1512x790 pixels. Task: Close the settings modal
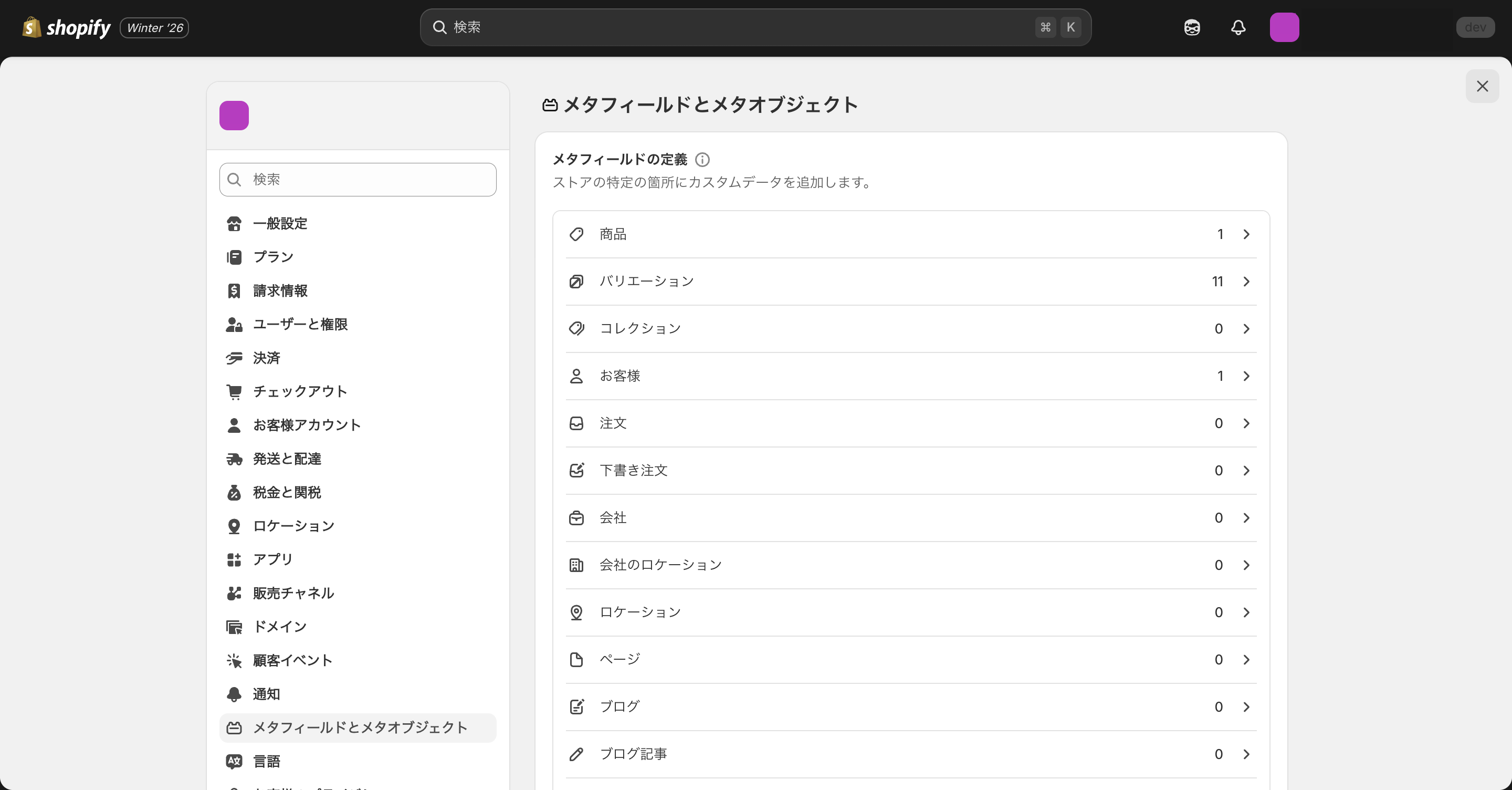click(x=1482, y=86)
